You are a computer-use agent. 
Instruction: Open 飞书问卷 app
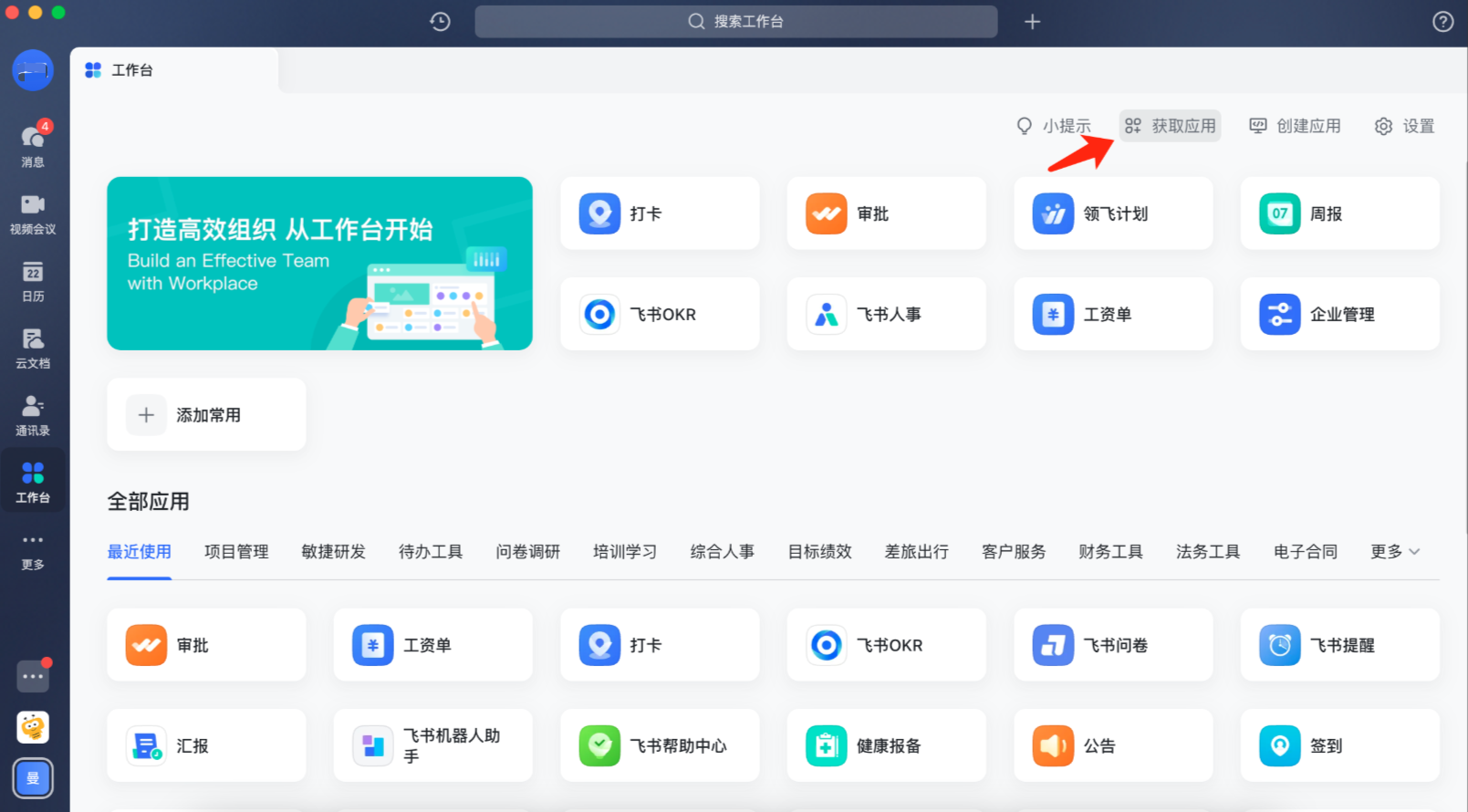pyautogui.click(x=1113, y=645)
